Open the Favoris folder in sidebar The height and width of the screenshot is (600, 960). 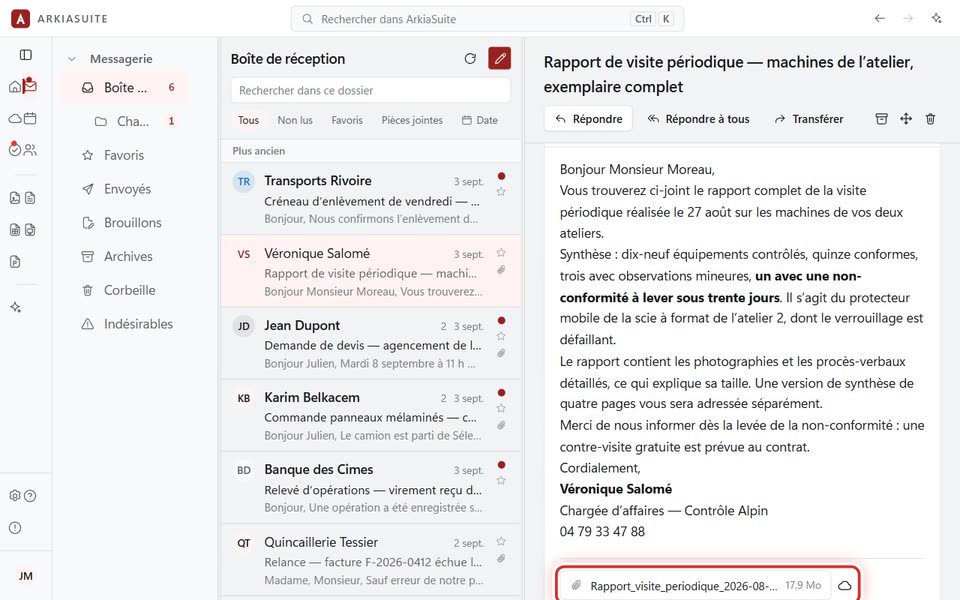coord(124,156)
